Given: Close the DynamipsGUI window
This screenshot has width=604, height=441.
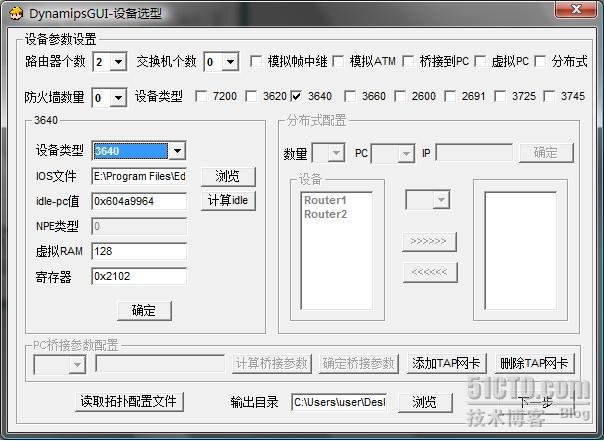Looking at the screenshot, I should coord(575,9).
